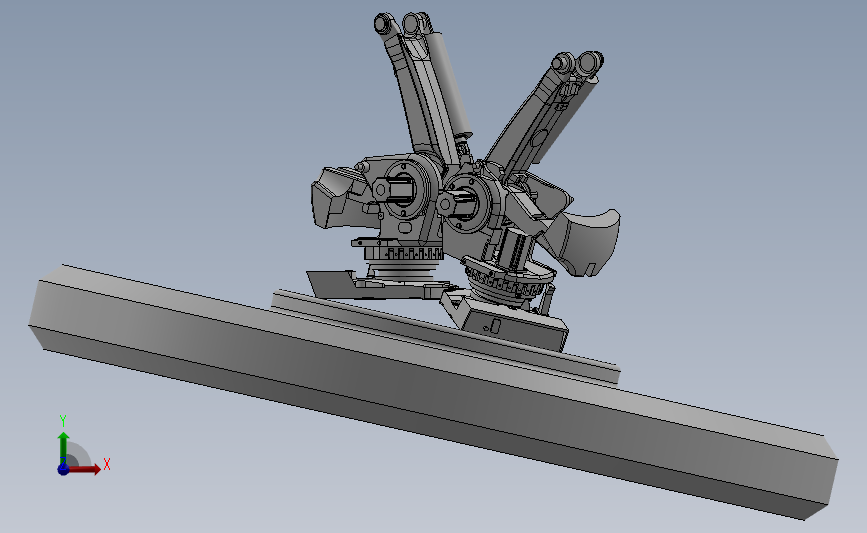Click the blue Z axis origin ball

[x=63, y=469]
